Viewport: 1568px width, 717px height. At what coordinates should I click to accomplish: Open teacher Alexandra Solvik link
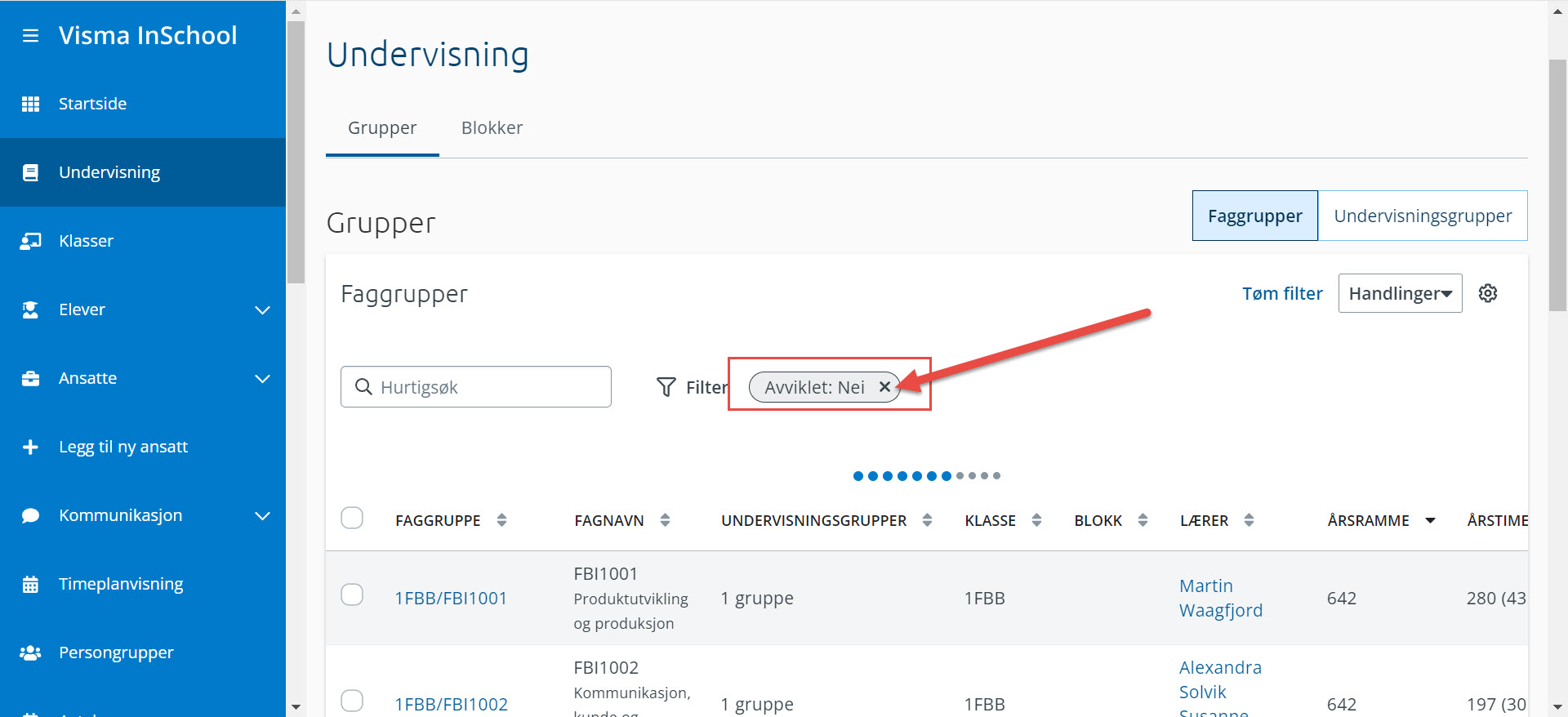pos(1220,679)
